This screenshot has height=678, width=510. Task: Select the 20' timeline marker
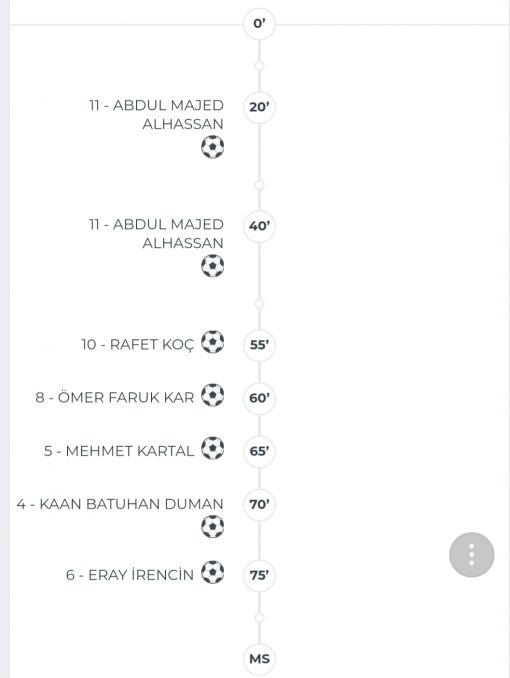pos(259,107)
